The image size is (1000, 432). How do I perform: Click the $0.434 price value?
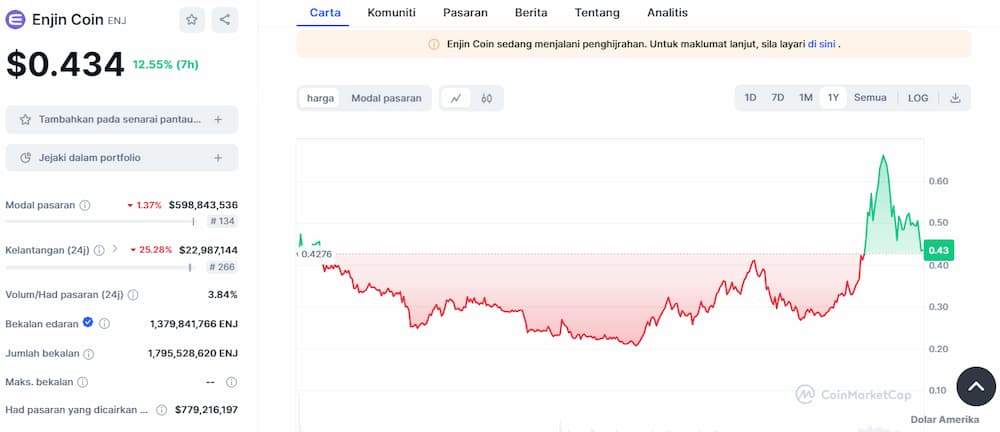tap(65, 64)
